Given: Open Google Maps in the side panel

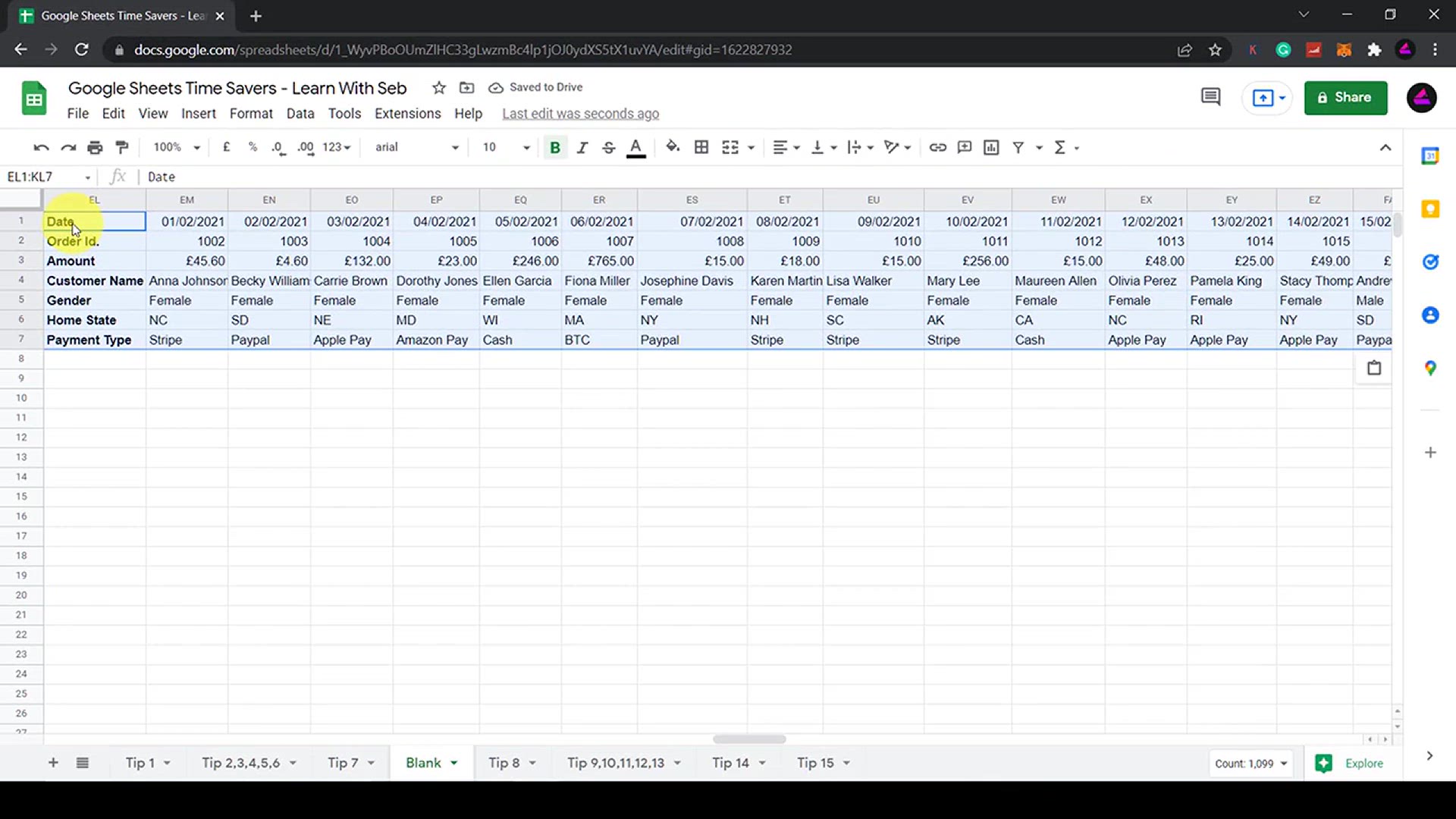Looking at the screenshot, I should pyautogui.click(x=1431, y=369).
